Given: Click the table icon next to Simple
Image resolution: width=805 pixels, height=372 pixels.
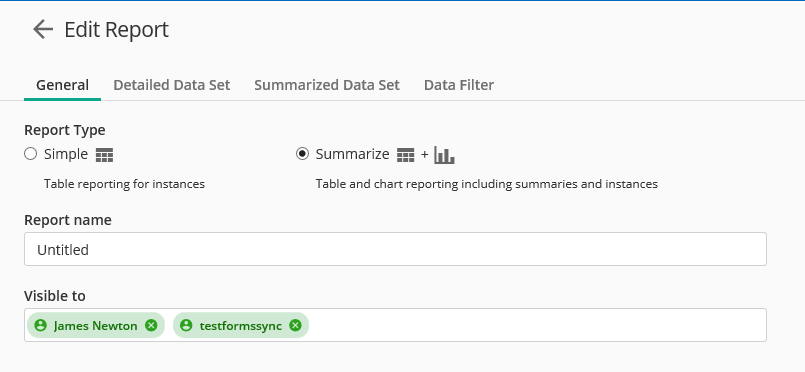Looking at the screenshot, I should coord(104,155).
